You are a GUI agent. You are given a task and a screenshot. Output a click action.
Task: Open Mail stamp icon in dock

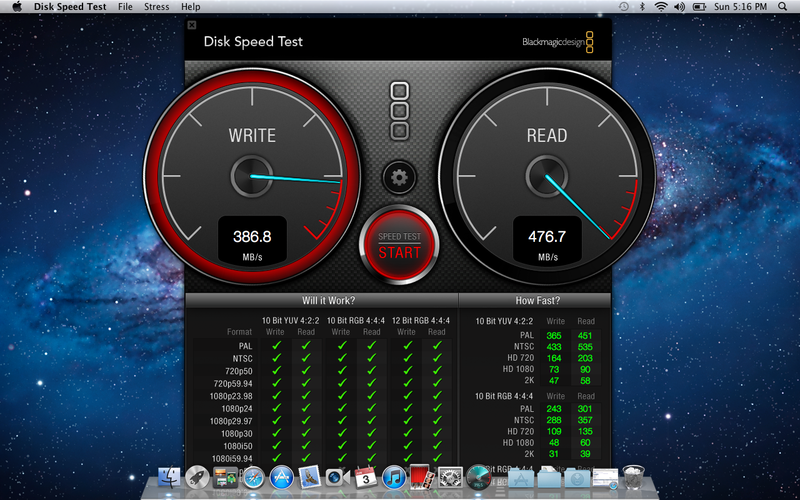pos(310,478)
